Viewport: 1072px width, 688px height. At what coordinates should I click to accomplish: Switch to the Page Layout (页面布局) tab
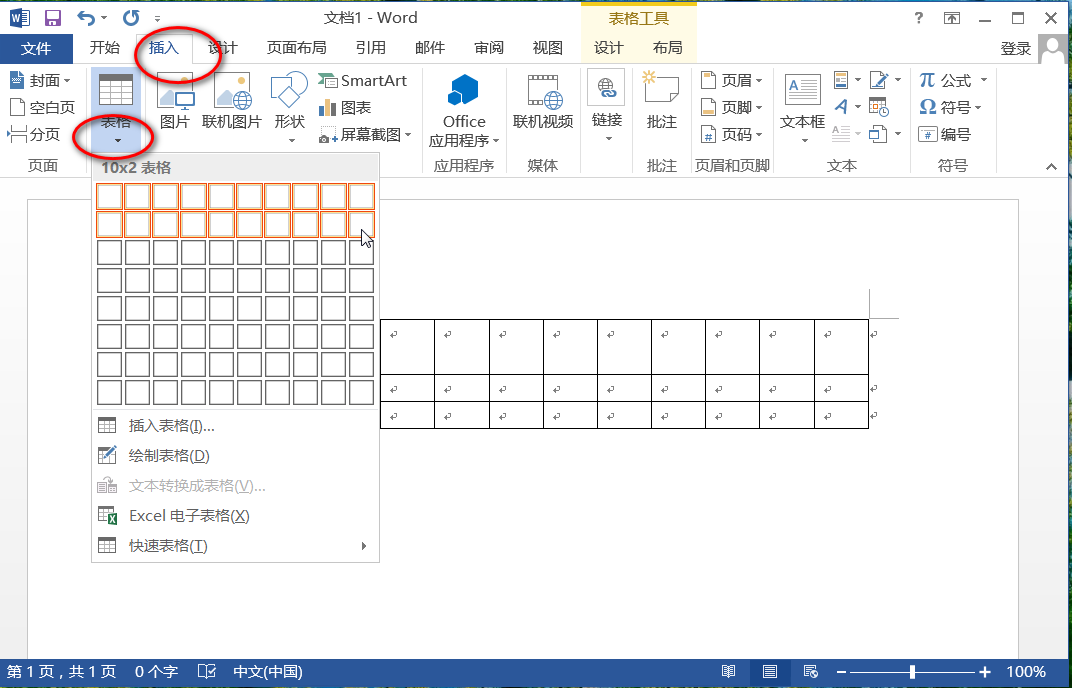coord(297,47)
